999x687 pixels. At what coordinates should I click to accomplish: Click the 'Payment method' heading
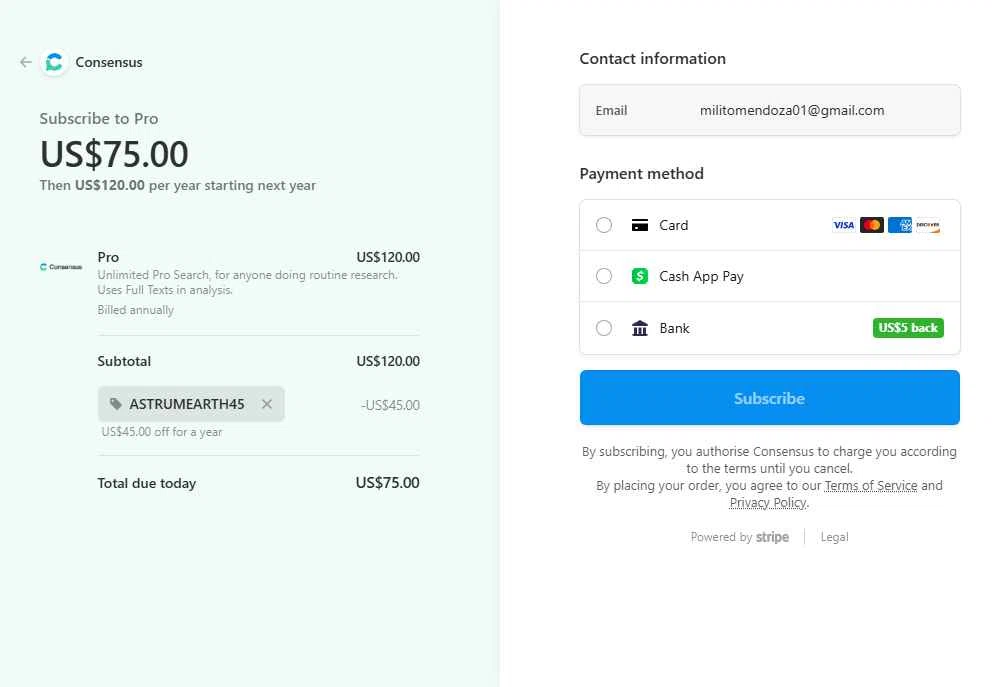(x=642, y=173)
